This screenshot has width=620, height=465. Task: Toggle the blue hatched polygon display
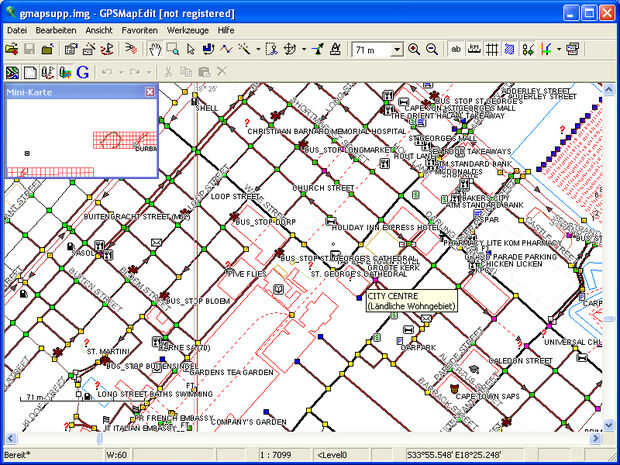(509, 49)
